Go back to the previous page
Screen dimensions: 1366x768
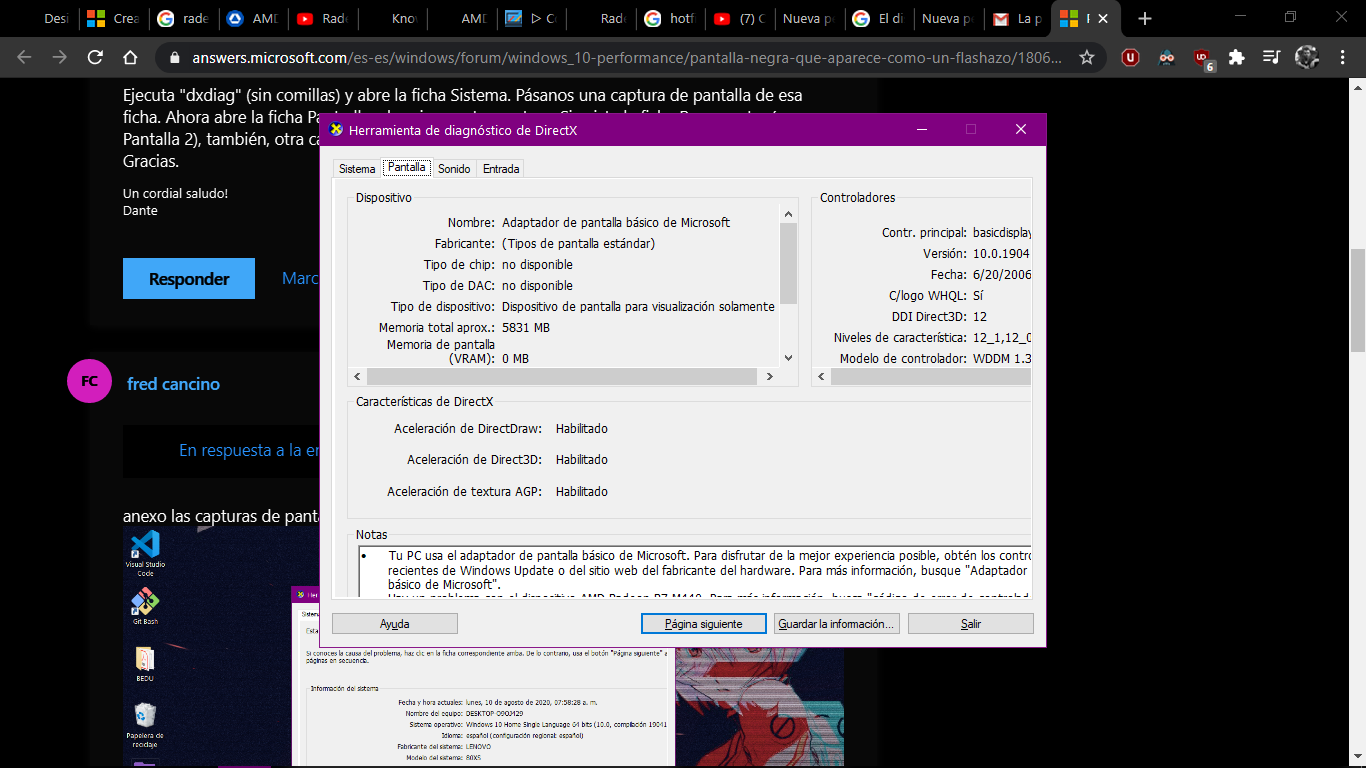24,58
